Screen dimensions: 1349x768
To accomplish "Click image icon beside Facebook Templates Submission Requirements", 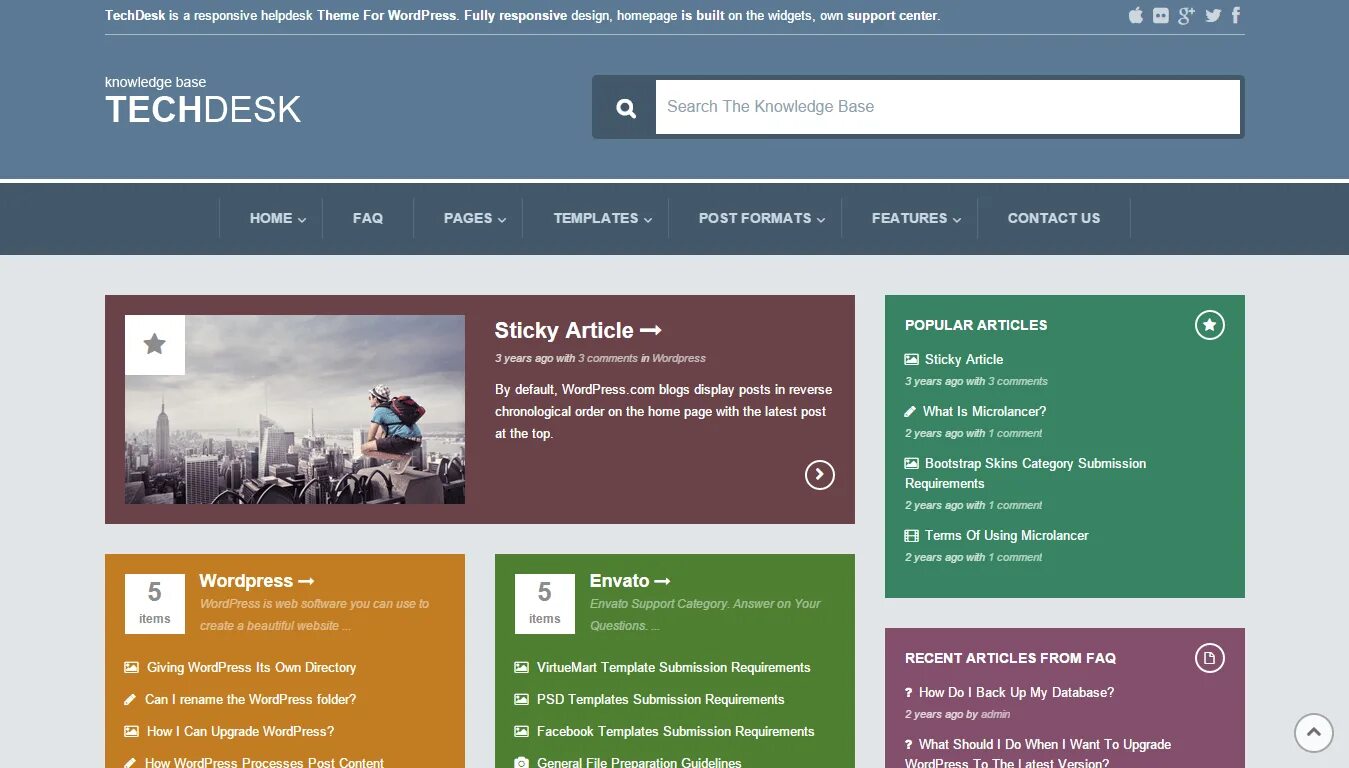I will click(x=522, y=731).
